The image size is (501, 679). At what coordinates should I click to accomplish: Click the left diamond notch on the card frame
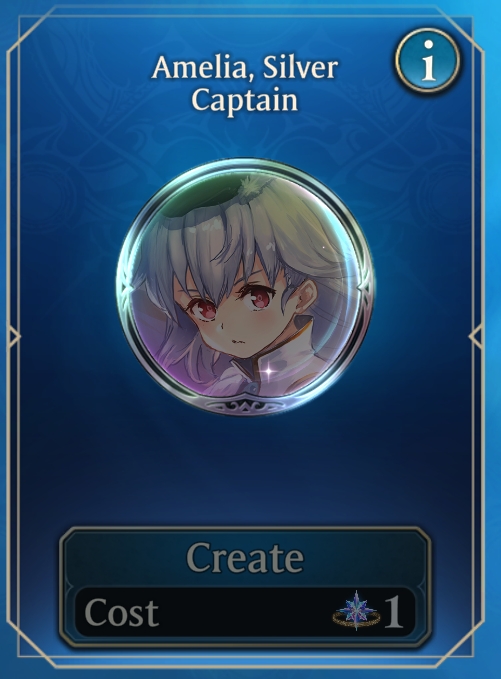point(13,336)
